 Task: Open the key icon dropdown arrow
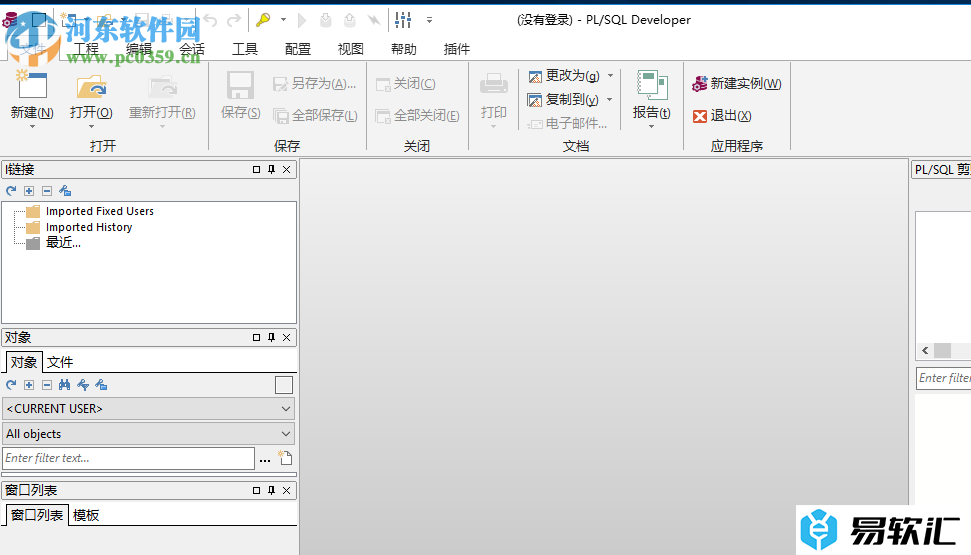pyautogui.click(x=283, y=20)
